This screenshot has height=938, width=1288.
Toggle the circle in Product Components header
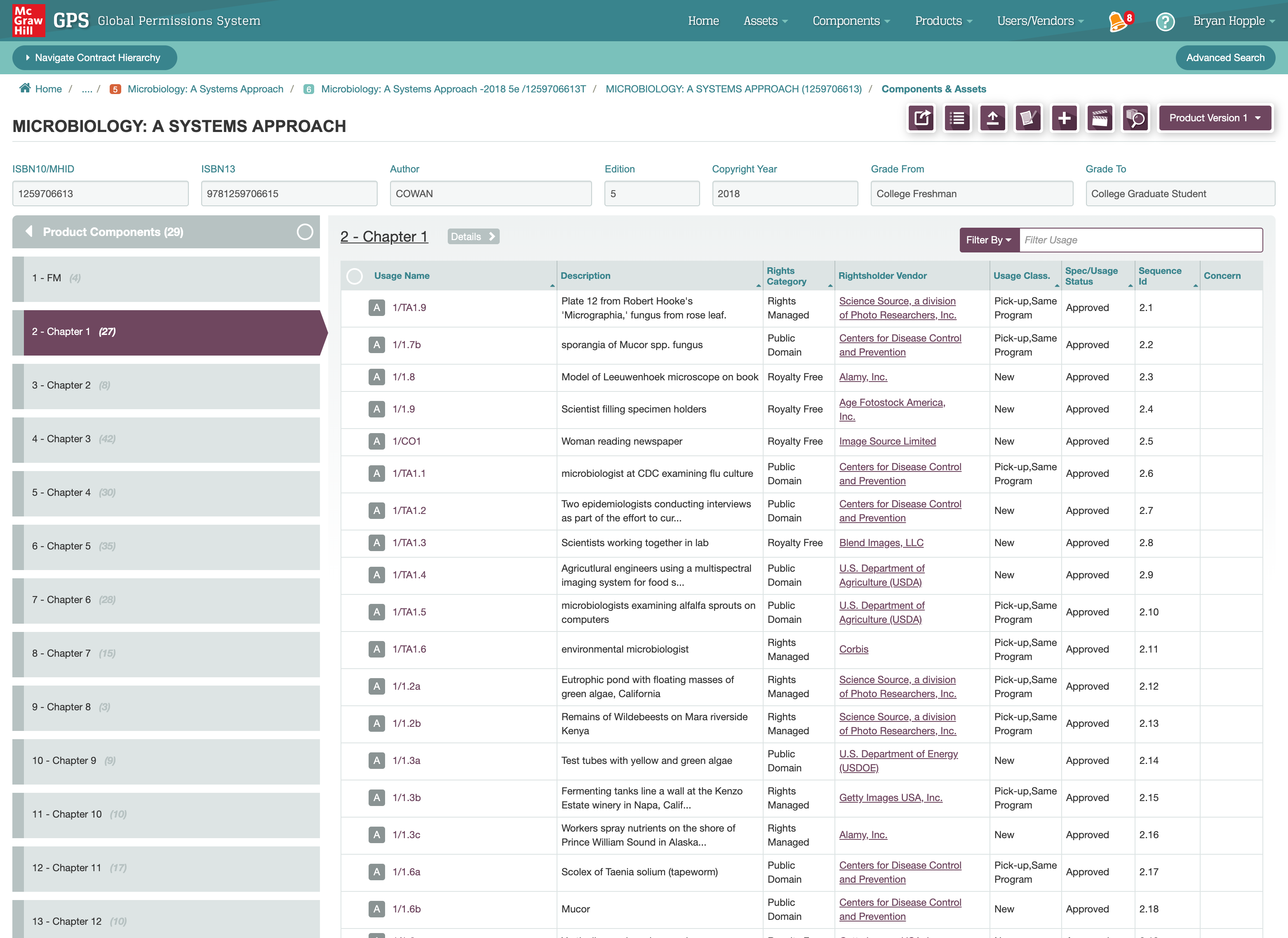(x=304, y=232)
